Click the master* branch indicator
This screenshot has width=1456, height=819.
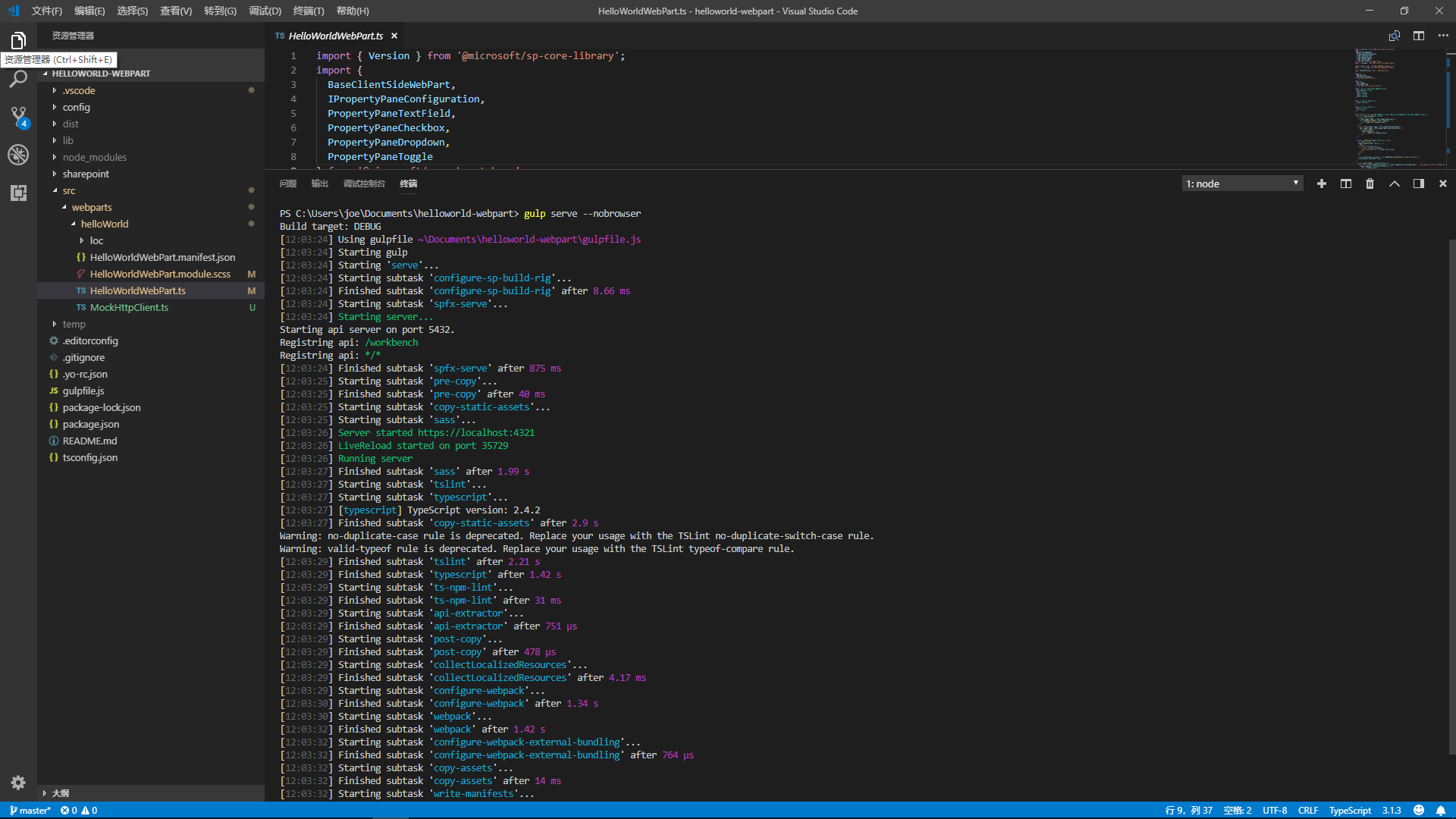click(x=30, y=810)
